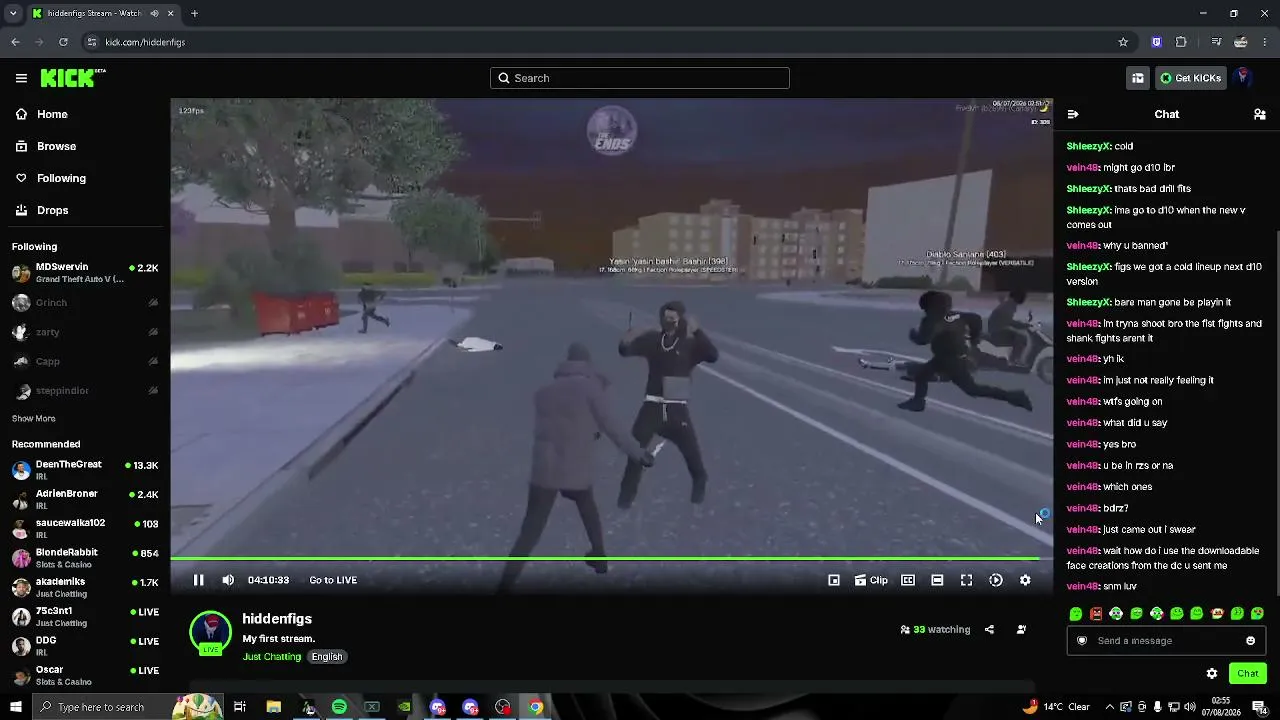Open akademiks recommended channel
Screen dimensions: 1280x720
pos(85,587)
